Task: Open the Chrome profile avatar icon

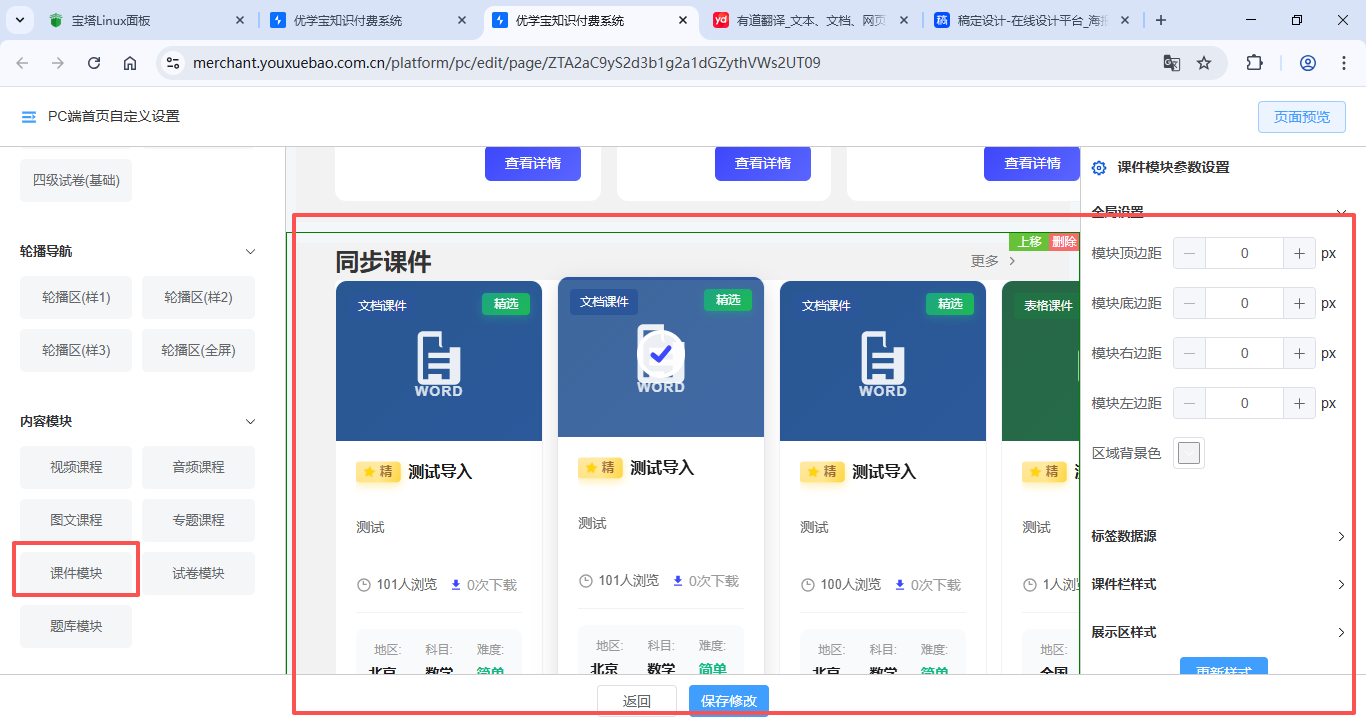Action: point(1307,63)
